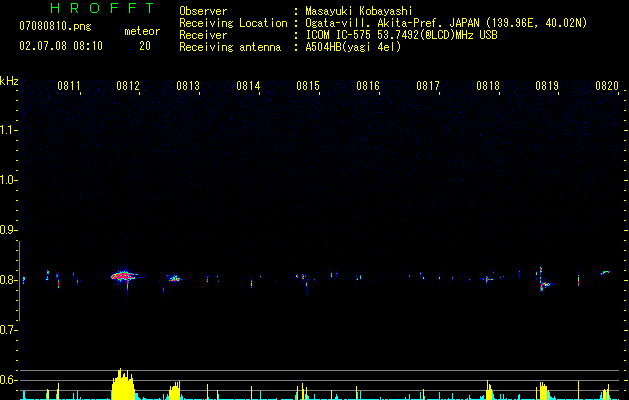This screenshot has width=629, height=400.
Task: Select antenna text A504HB(yagi 4el)
Action: 353,47
